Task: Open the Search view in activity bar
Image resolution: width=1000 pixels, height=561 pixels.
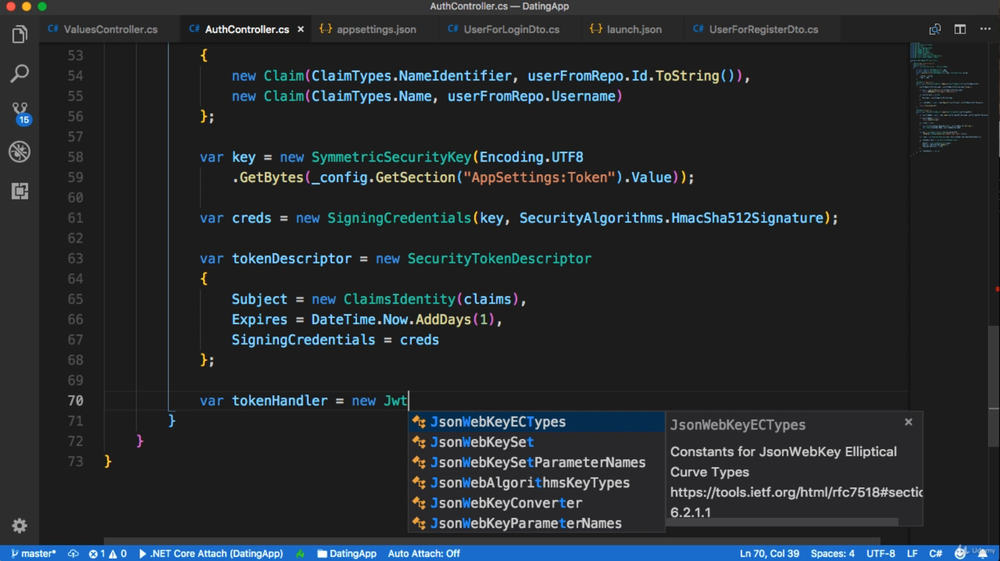Action: click(x=20, y=73)
